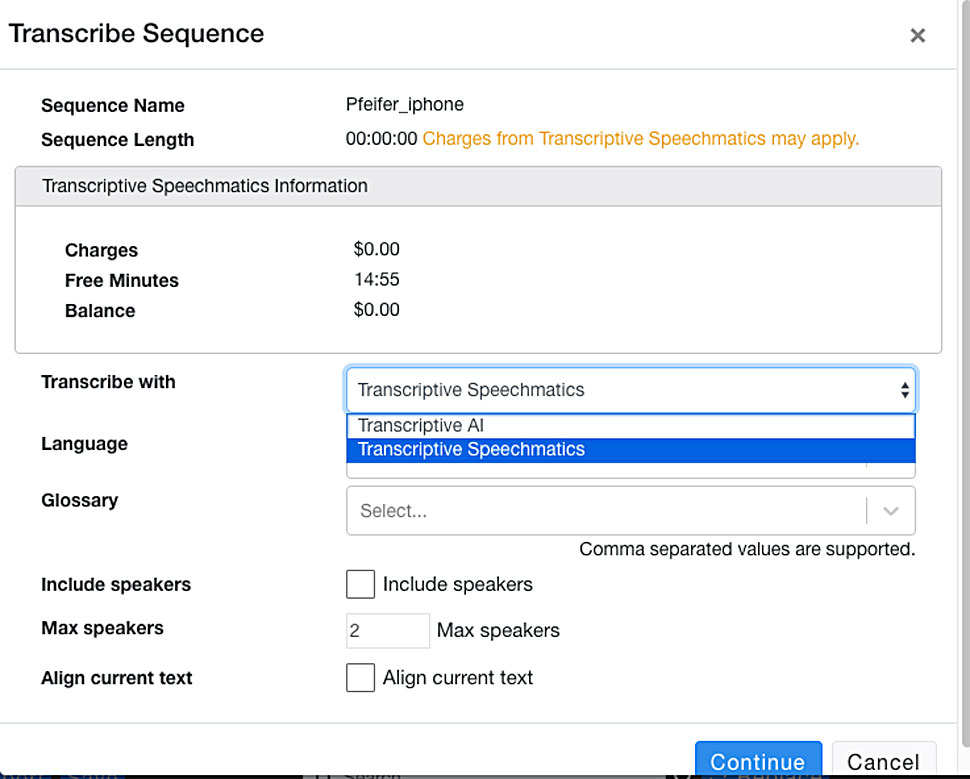Close the Transcribe Sequence dialog
Image resolution: width=970 pixels, height=779 pixels.
click(x=917, y=36)
